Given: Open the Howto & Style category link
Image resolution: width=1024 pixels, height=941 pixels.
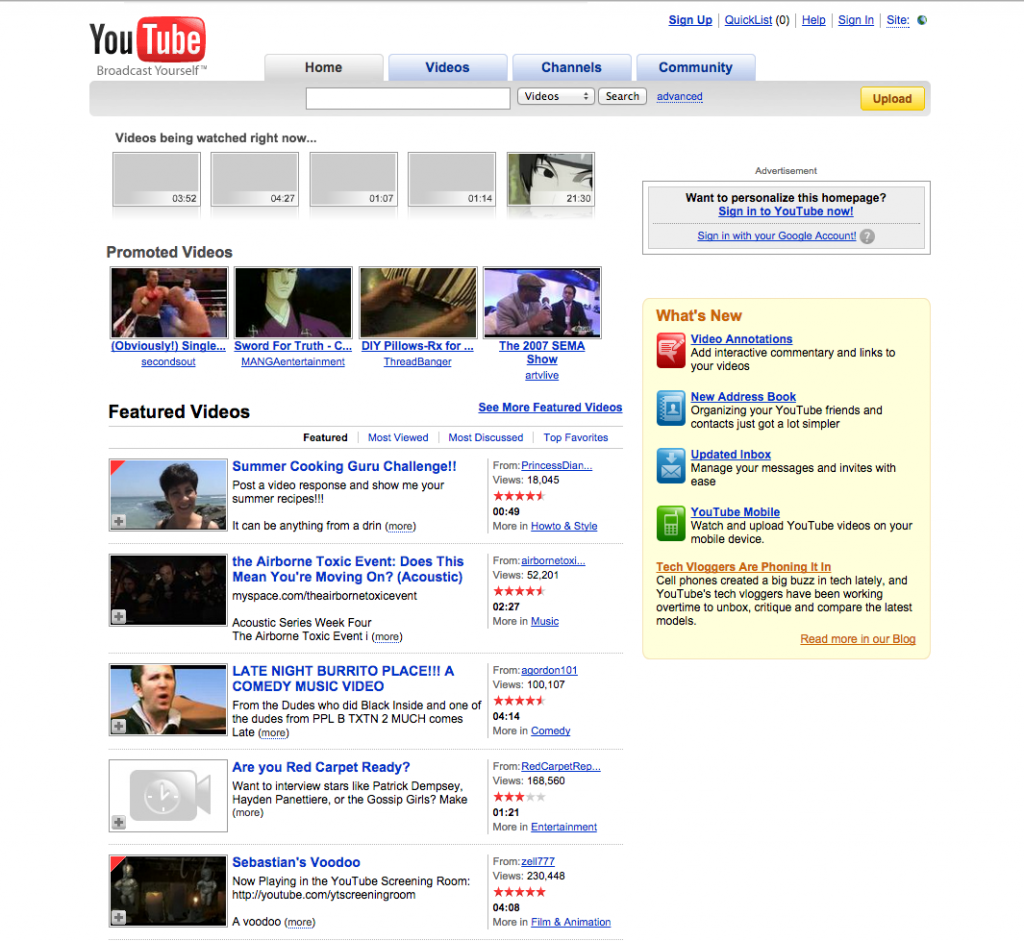Looking at the screenshot, I should pos(564,526).
